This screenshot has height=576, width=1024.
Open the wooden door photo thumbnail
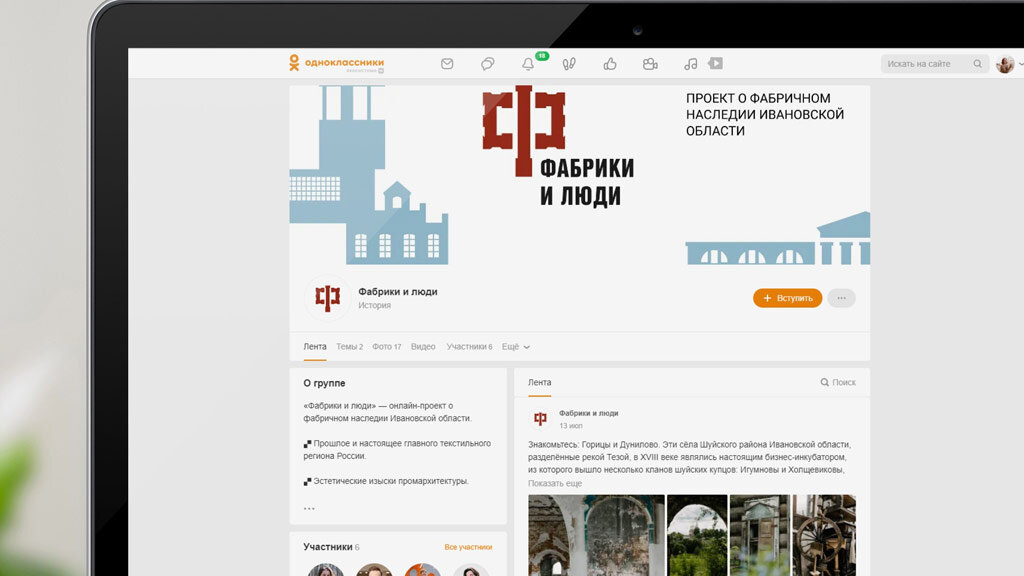tap(760, 535)
